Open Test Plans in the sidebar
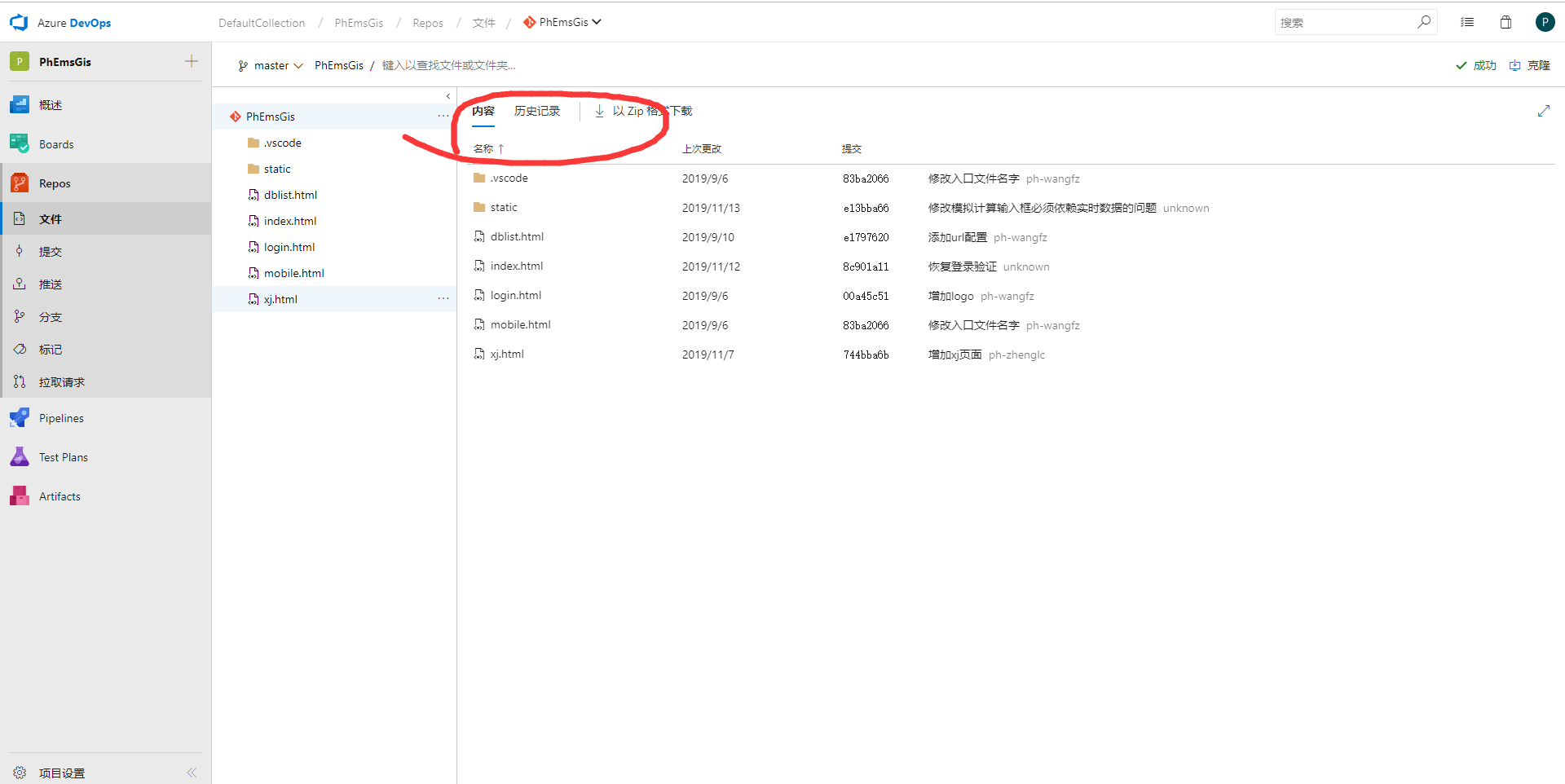The image size is (1565, 784). 63,457
